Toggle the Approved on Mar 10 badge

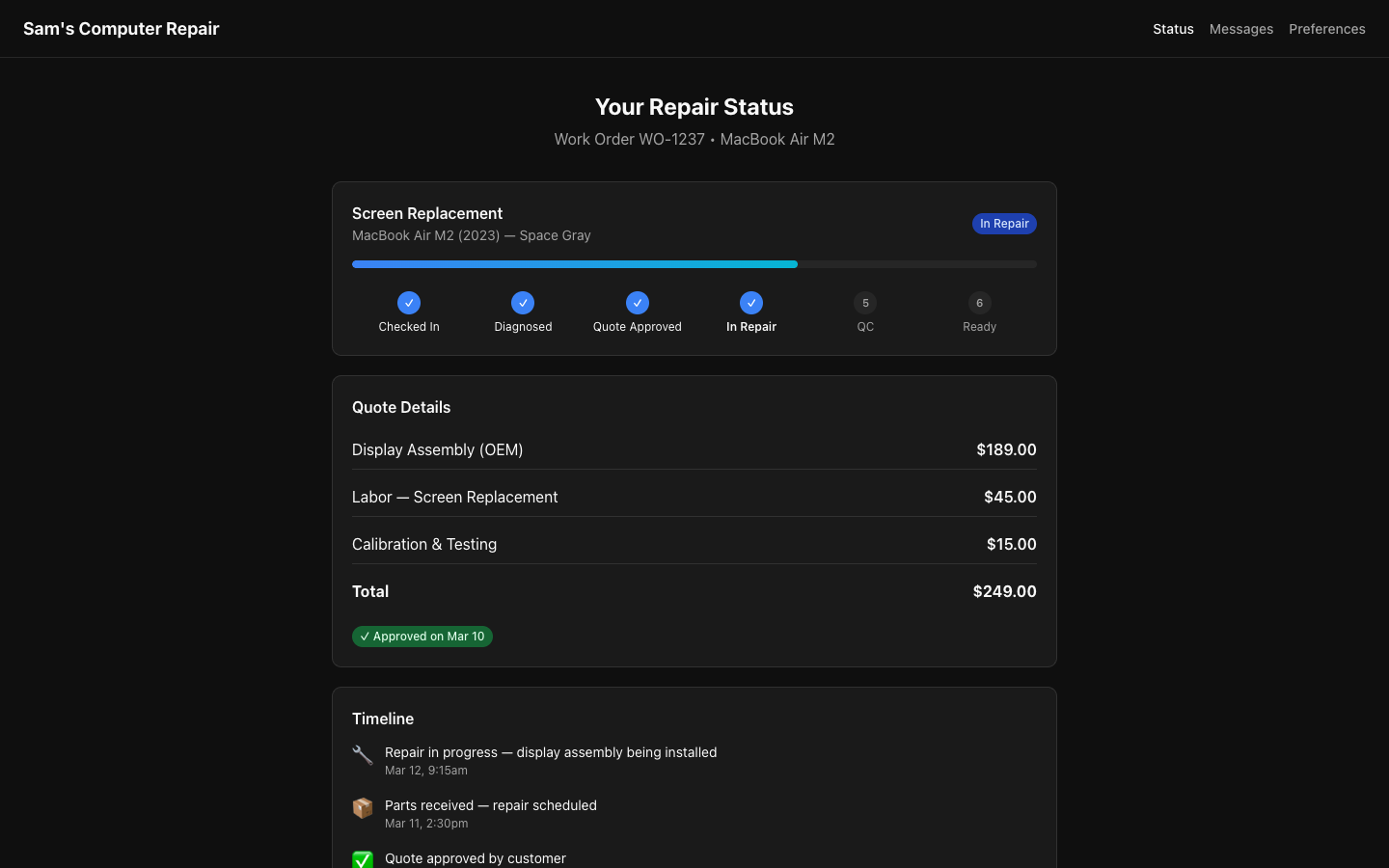tap(422, 637)
